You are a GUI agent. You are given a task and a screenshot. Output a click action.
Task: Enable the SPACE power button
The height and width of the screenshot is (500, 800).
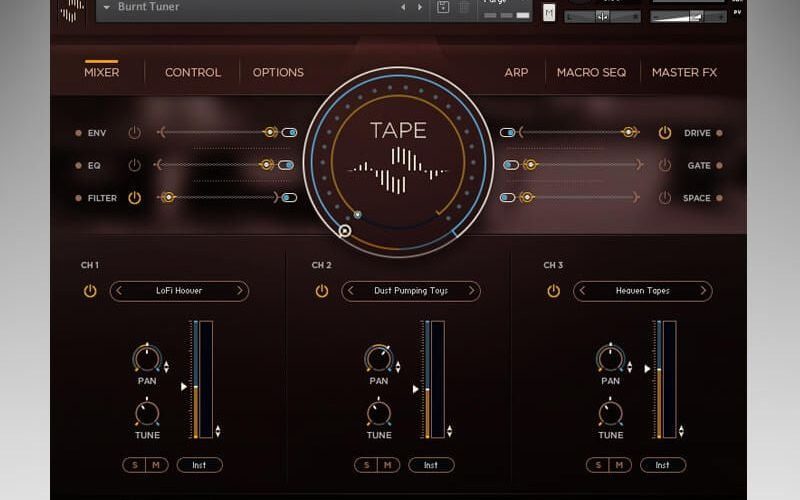pos(664,198)
